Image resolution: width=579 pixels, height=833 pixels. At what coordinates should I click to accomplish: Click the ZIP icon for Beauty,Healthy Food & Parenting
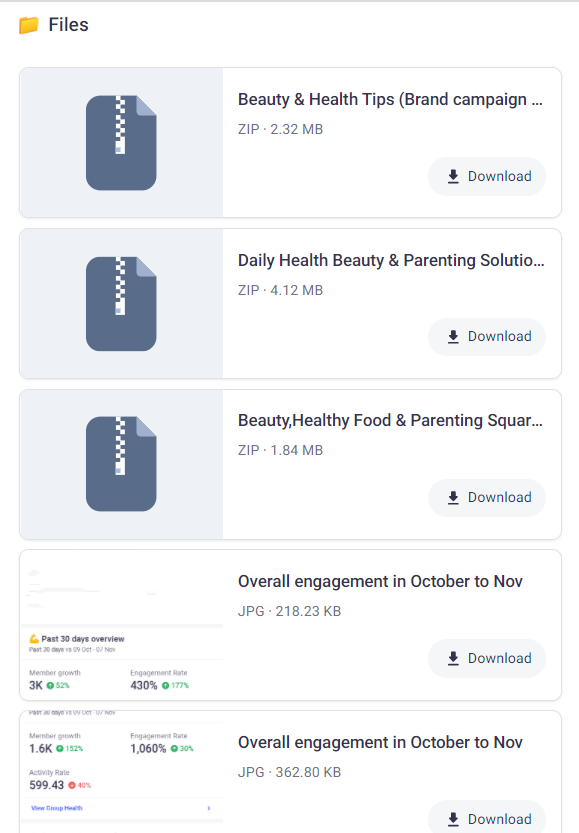(x=121, y=464)
